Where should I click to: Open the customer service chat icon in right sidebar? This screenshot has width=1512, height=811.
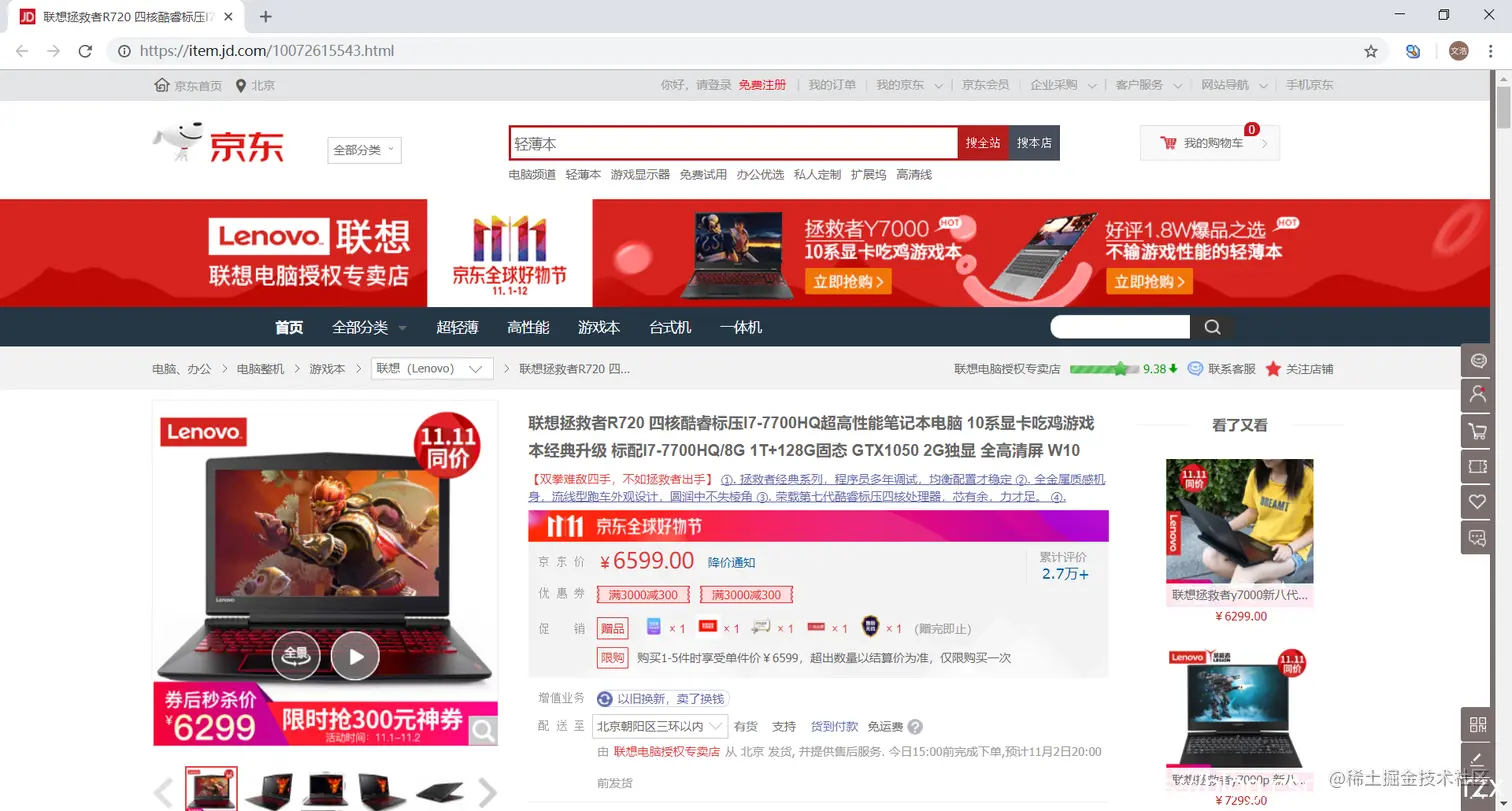(1478, 360)
